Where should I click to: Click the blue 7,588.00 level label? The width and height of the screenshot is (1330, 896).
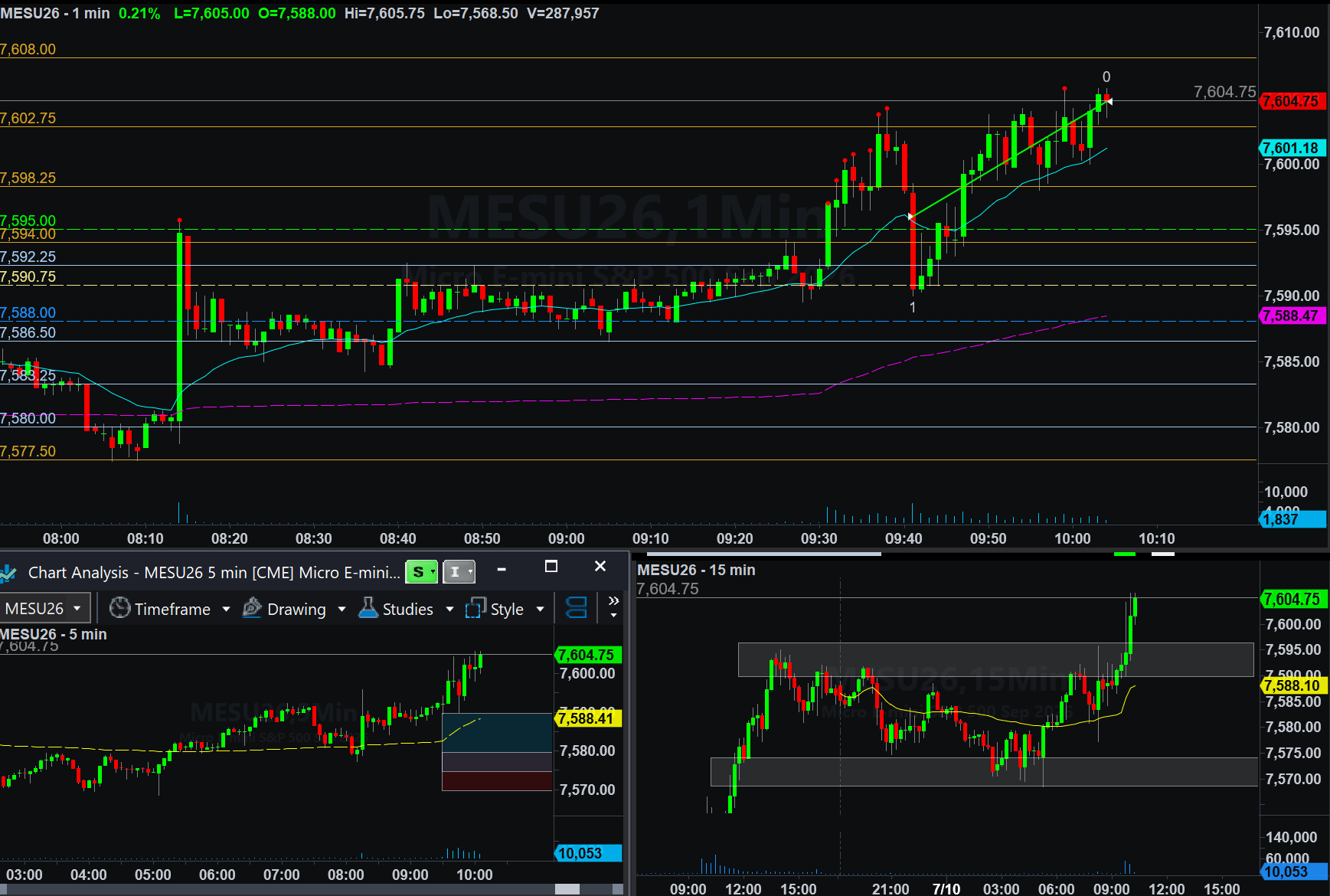pos(28,312)
